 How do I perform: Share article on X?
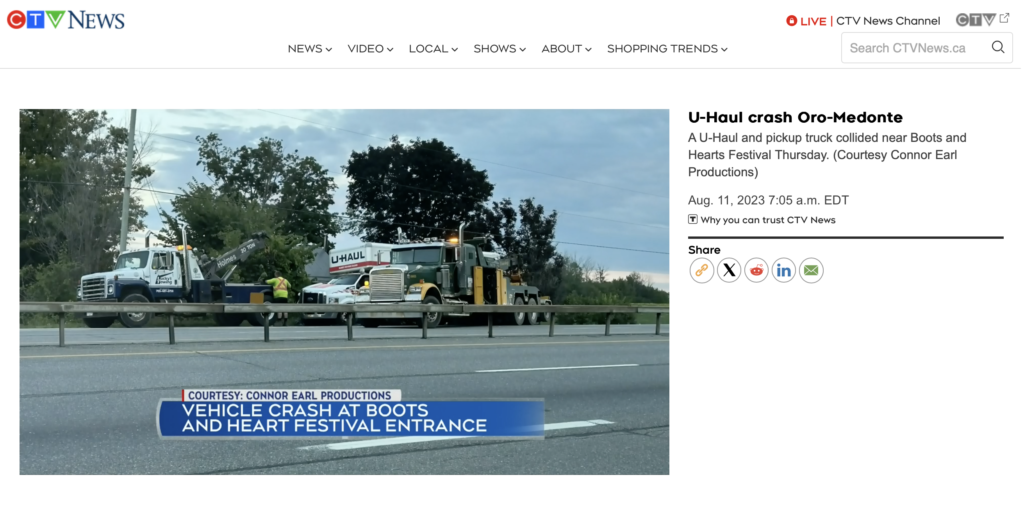click(x=729, y=270)
